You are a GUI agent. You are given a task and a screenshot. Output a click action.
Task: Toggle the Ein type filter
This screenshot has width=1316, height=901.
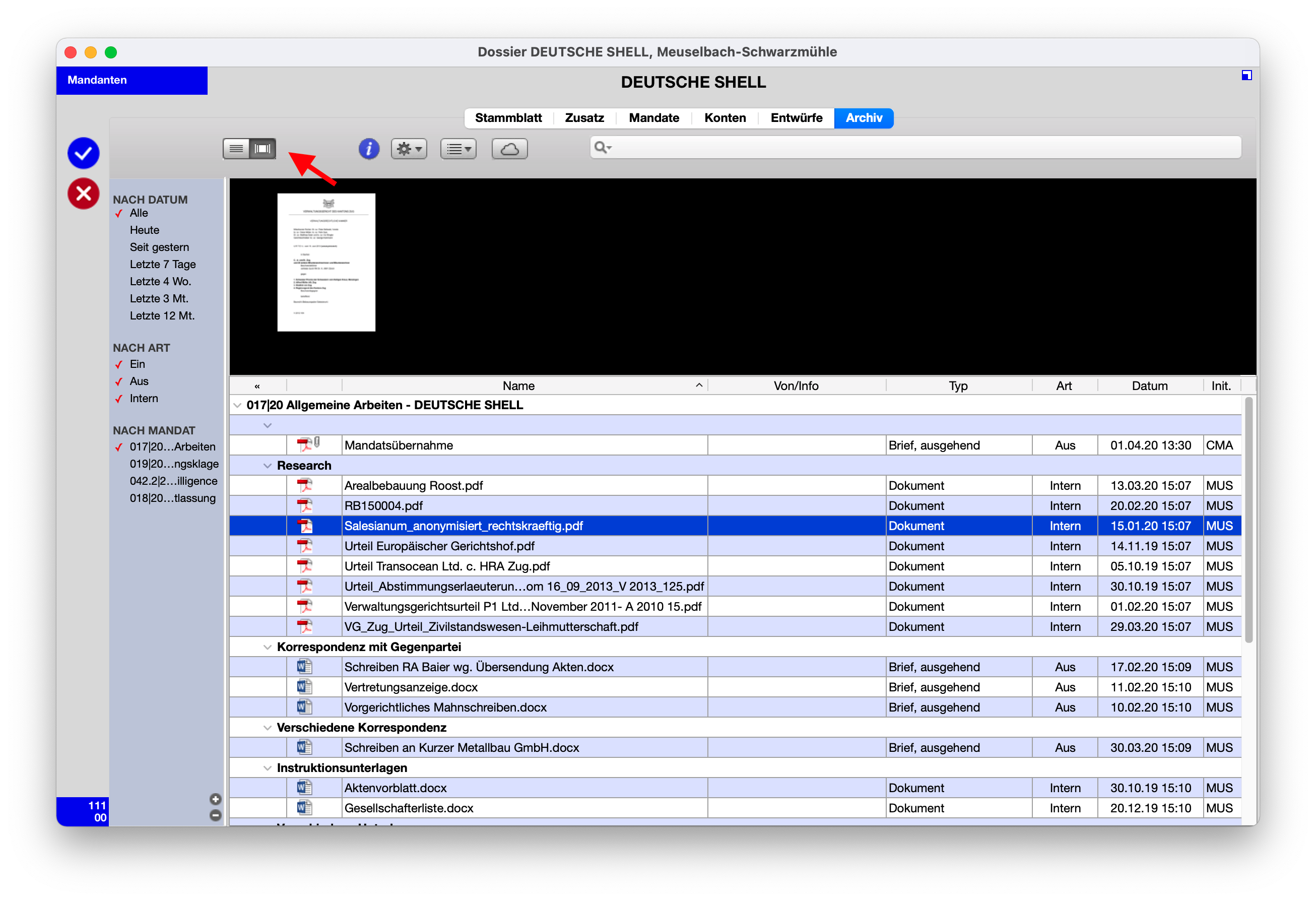pyautogui.click(x=137, y=364)
